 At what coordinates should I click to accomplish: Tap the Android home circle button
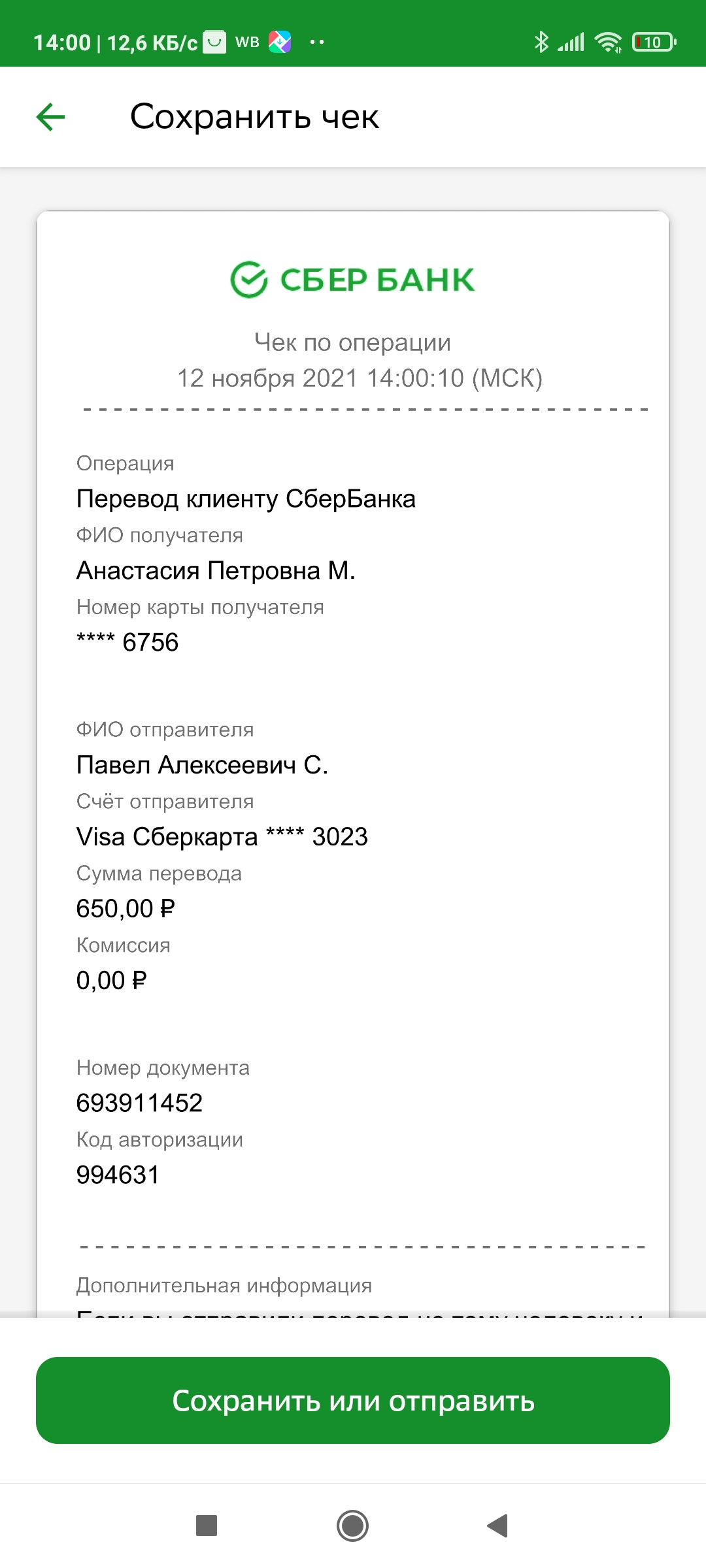353,1526
